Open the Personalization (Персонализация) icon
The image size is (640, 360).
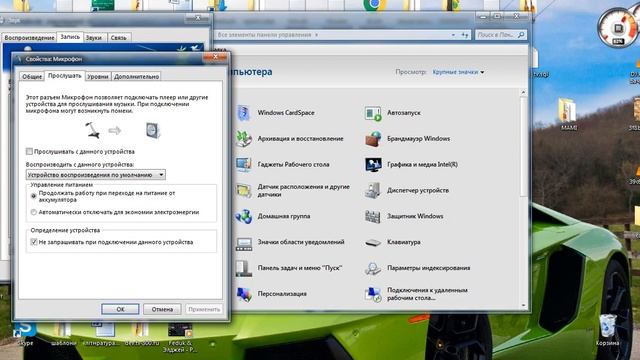(x=244, y=294)
